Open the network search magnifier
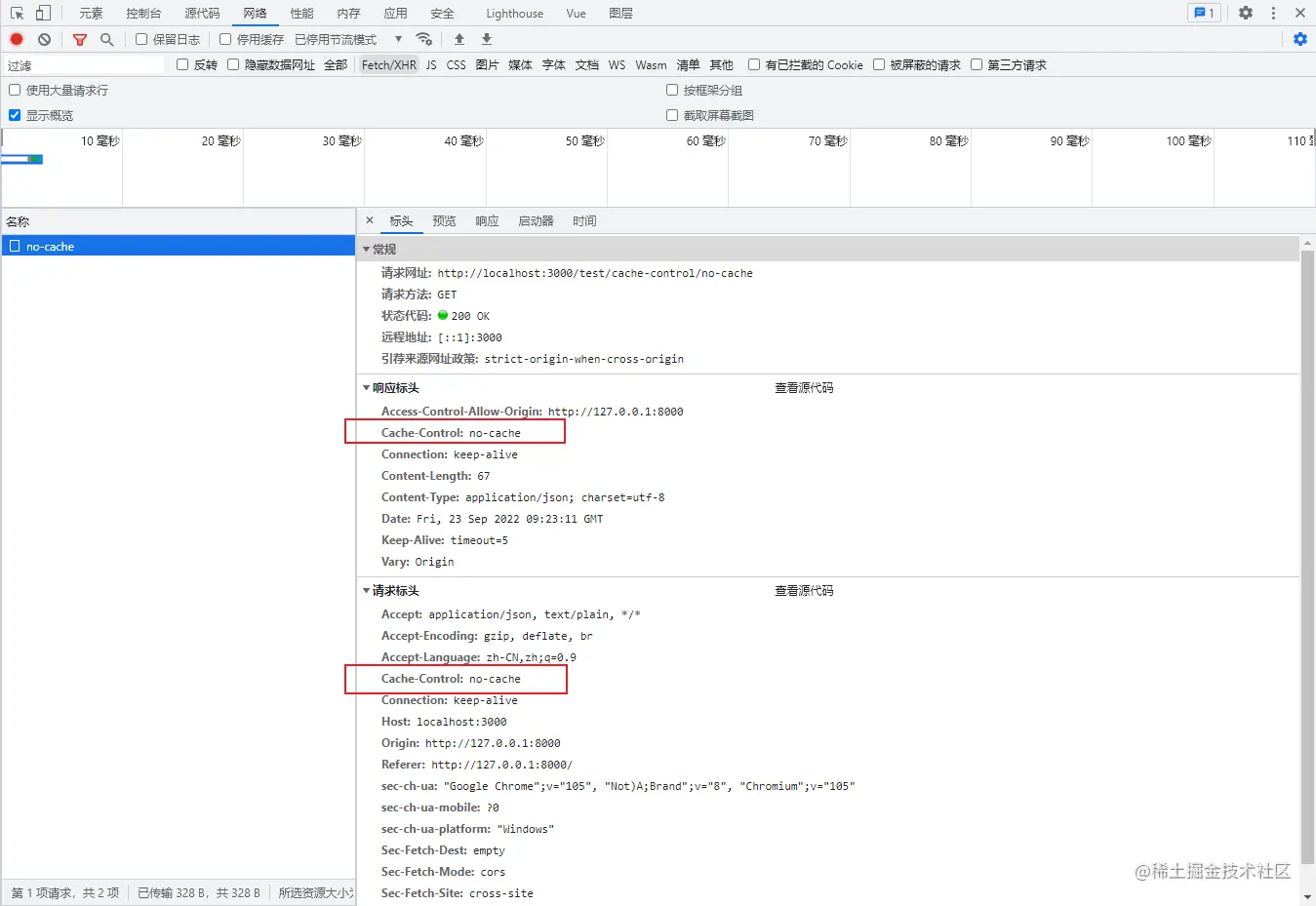1316x906 pixels. pyautogui.click(x=107, y=39)
